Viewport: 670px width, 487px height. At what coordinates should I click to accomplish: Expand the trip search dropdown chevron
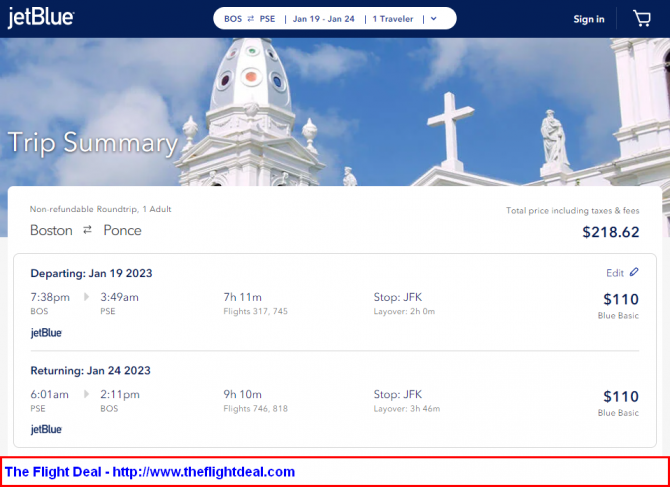(x=434, y=19)
